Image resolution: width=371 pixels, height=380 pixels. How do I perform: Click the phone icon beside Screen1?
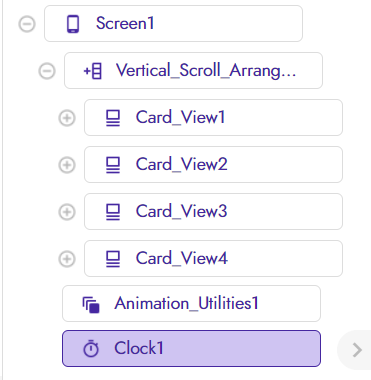pyautogui.click(x=73, y=24)
